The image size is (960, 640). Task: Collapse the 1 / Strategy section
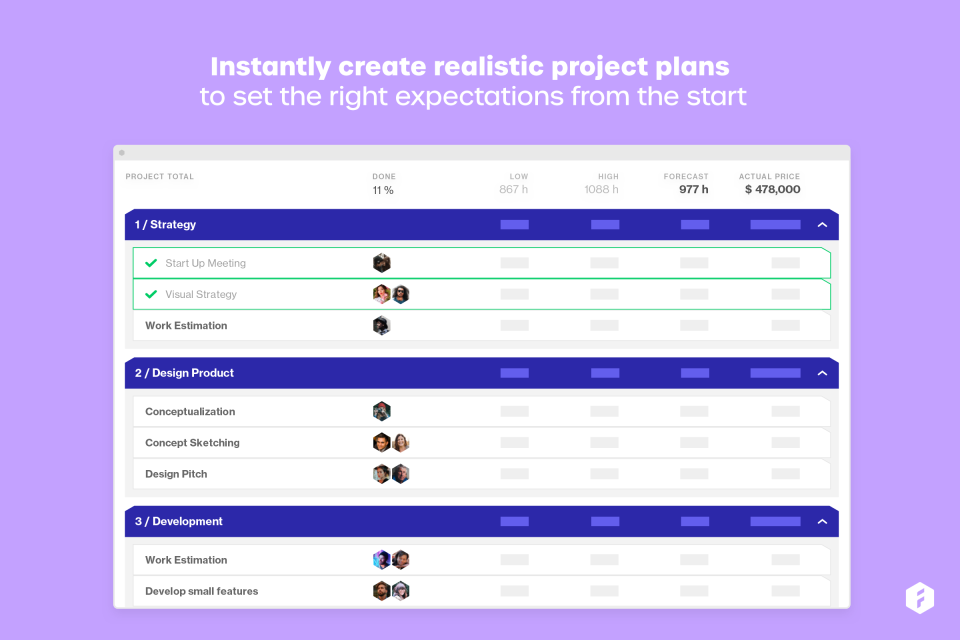(x=822, y=225)
